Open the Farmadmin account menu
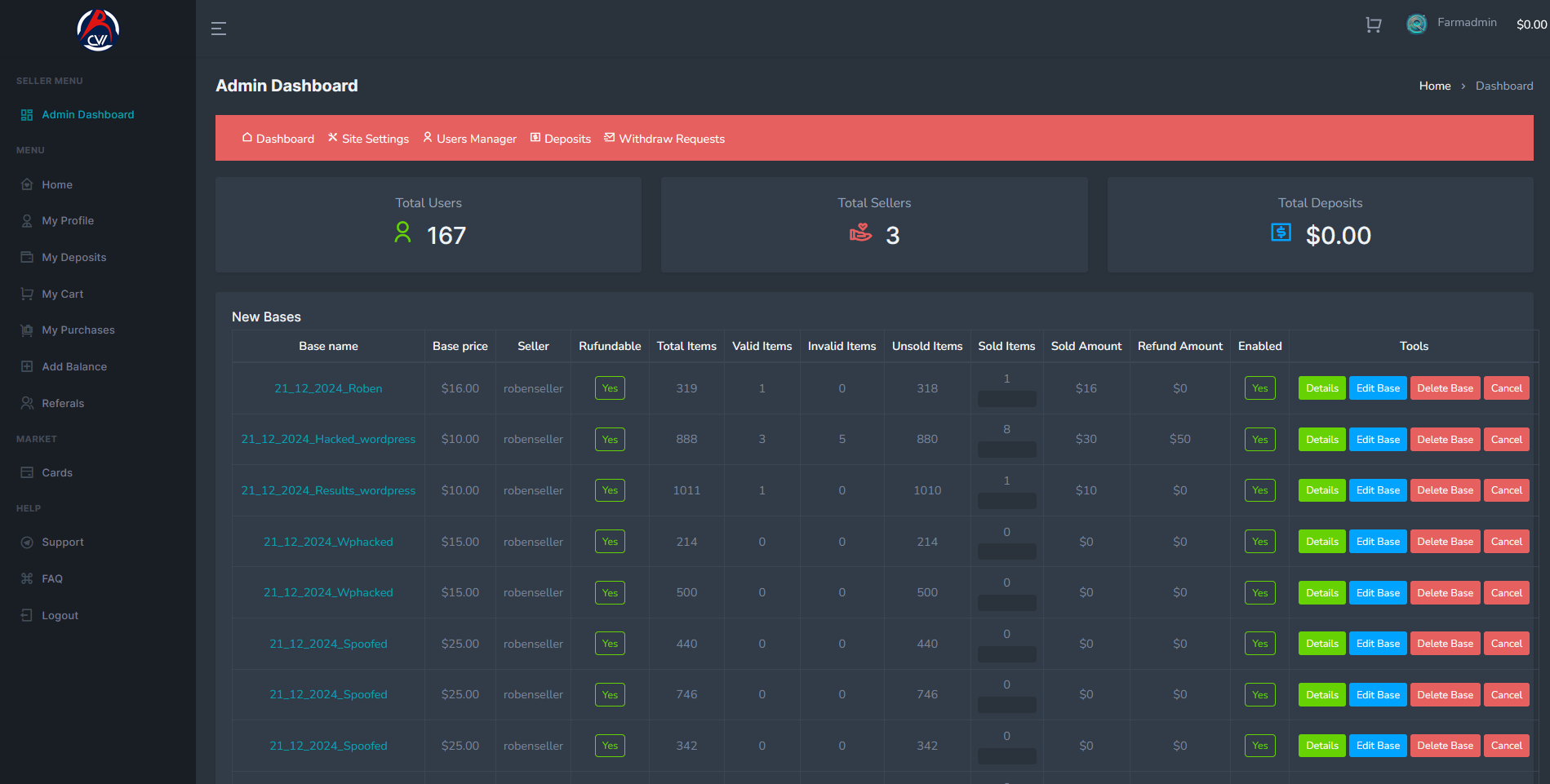Screen dimensions: 1550x784 1467,23
